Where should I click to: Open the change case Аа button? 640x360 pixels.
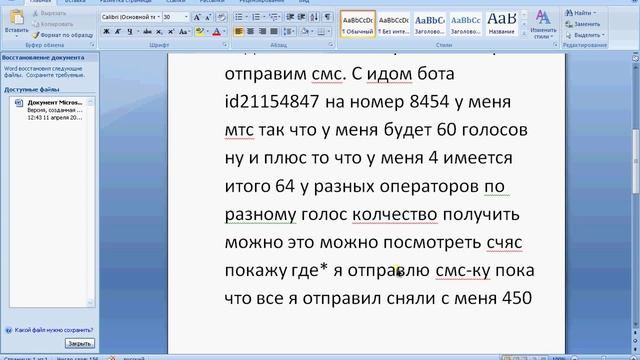pyautogui.click(x=183, y=31)
